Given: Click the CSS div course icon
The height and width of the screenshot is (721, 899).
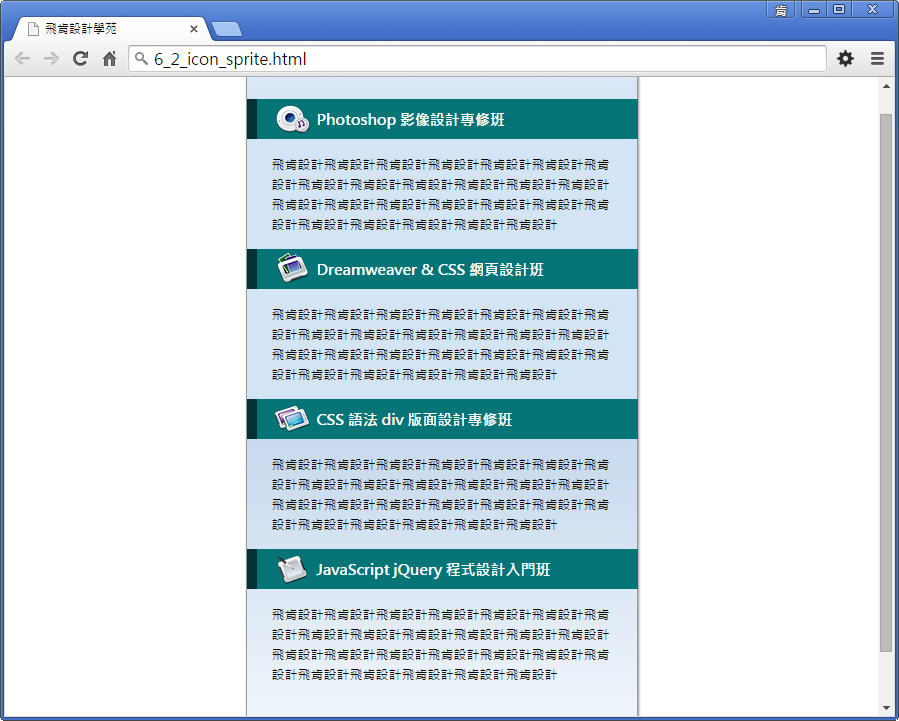Looking at the screenshot, I should pos(292,418).
